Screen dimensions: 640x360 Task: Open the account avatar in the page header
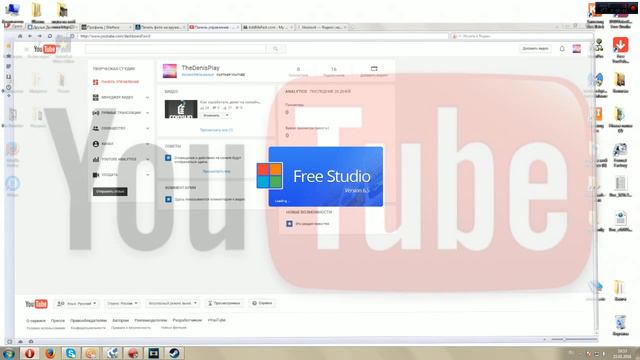click(x=576, y=49)
